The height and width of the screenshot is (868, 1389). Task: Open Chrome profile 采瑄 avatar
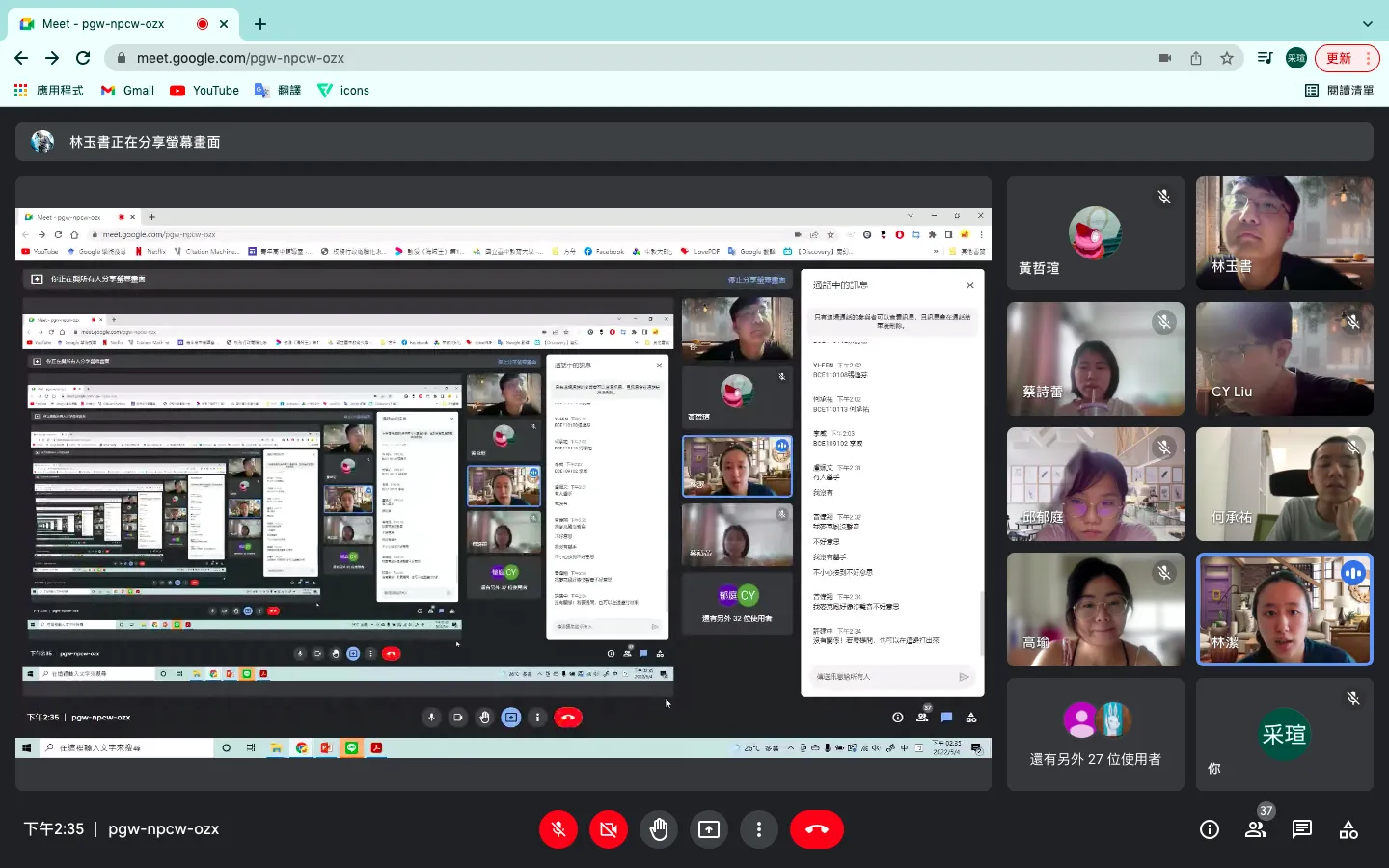pos(1296,58)
